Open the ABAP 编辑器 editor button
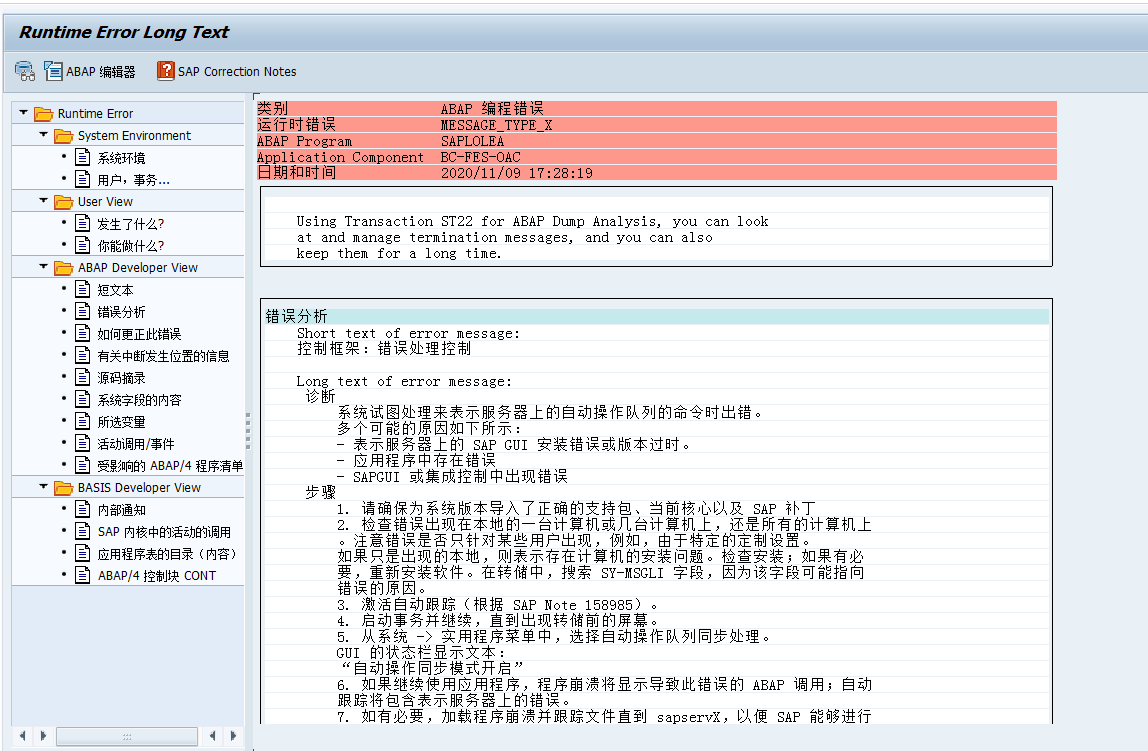 coord(90,71)
